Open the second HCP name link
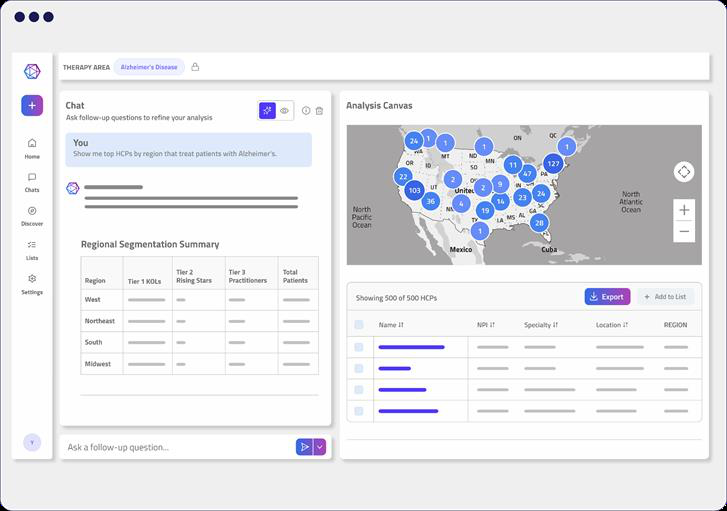Viewport: 727px width, 511px height. tap(395, 368)
